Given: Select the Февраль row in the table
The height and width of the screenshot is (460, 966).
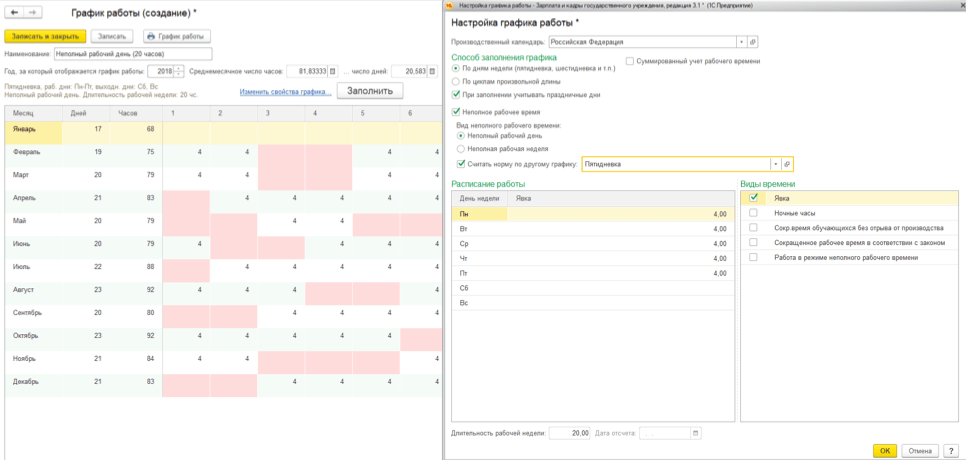Looking at the screenshot, I should [30, 154].
